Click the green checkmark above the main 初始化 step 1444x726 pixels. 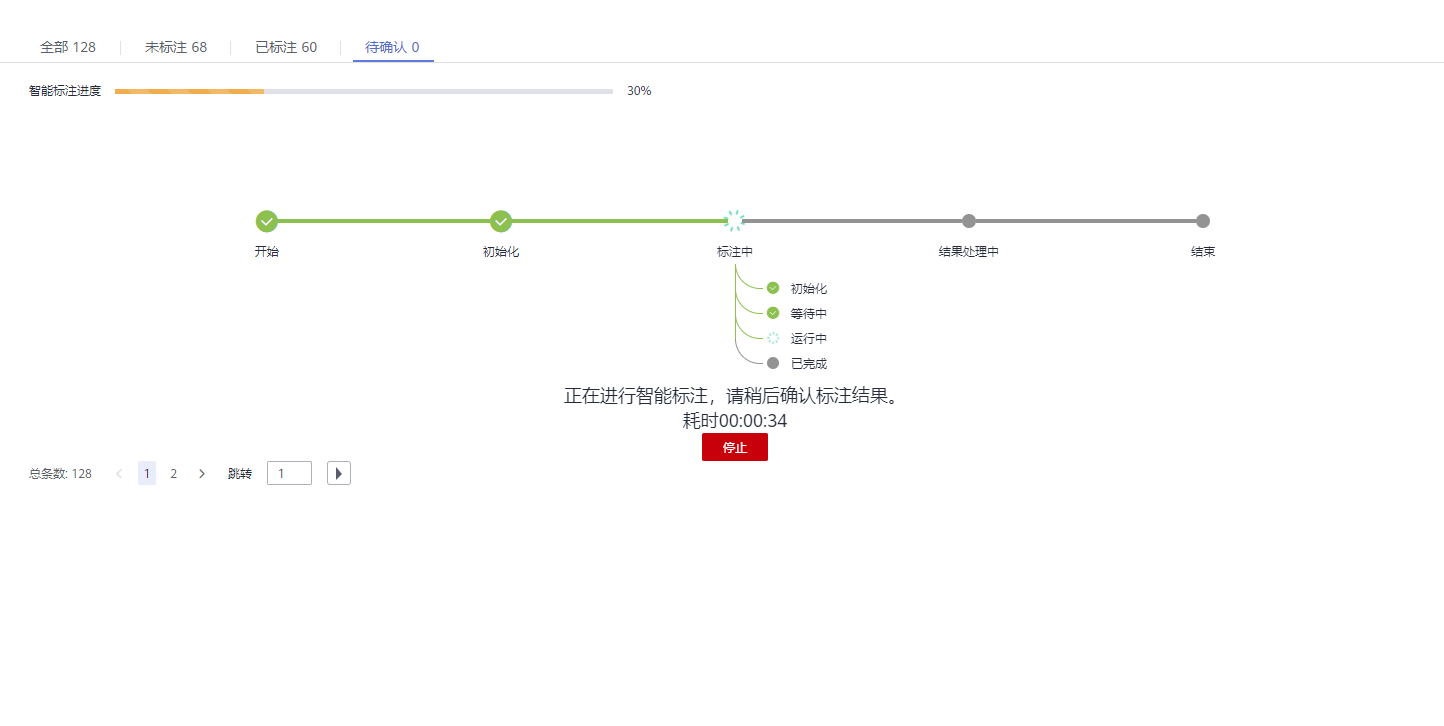pos(501,221)
